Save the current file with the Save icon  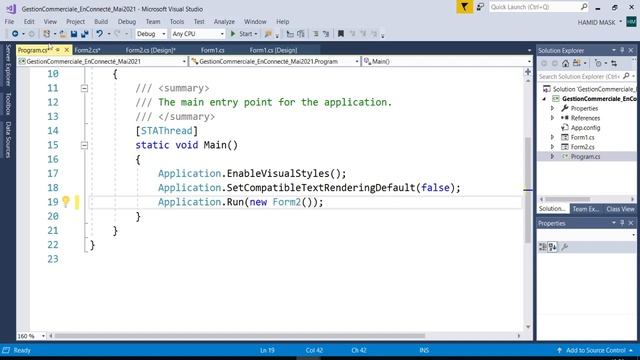click(x=74, y=34)
